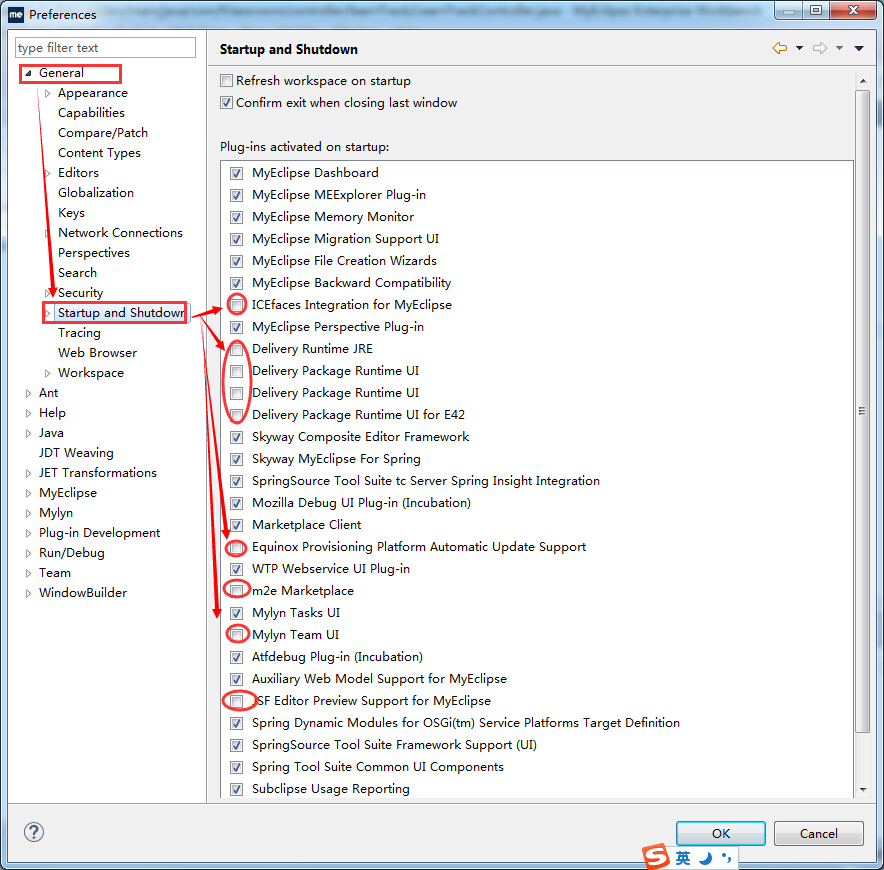The height and width of the screenshot is (870, 884).
Task: Select Skyway MyEclipse For Spring row text
Action: pos(336,459)
